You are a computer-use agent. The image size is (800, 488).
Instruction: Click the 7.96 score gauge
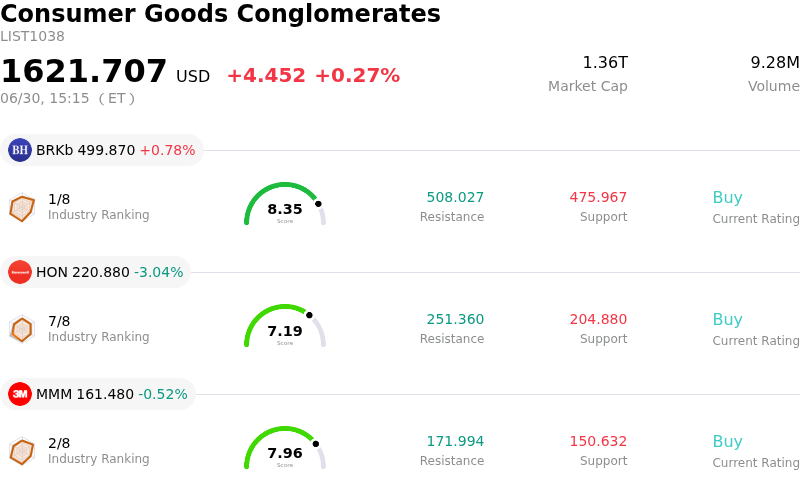(x=285, y=448)
